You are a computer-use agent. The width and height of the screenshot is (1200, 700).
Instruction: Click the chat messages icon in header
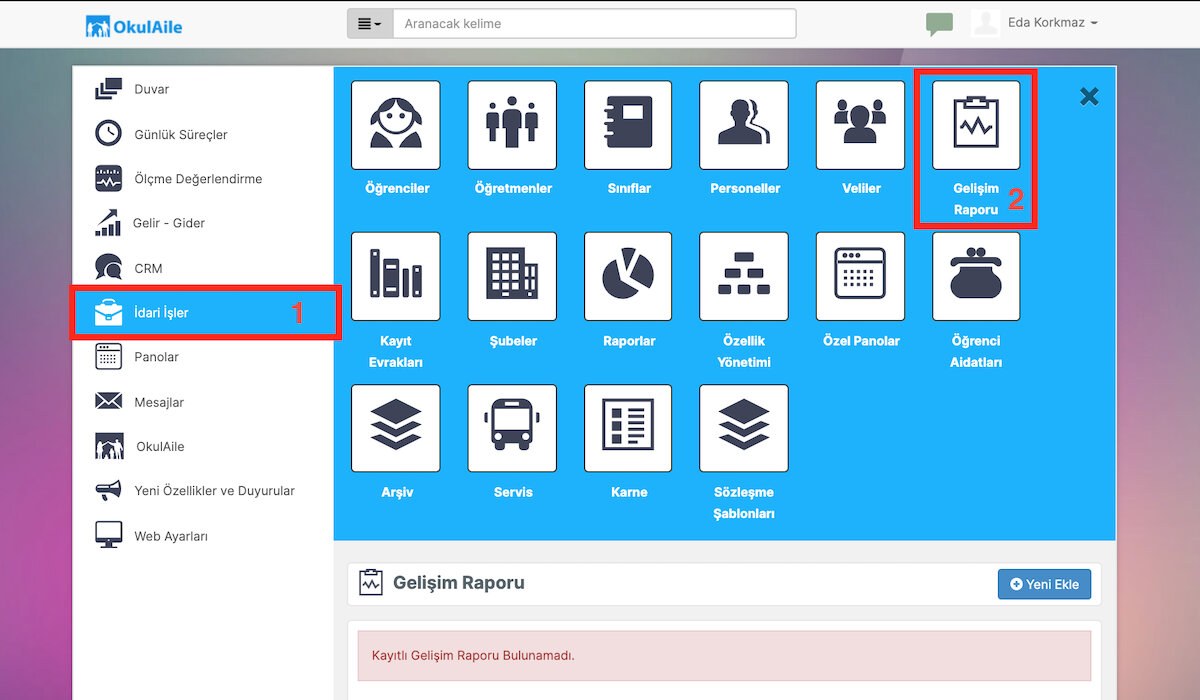pos(939,24)
